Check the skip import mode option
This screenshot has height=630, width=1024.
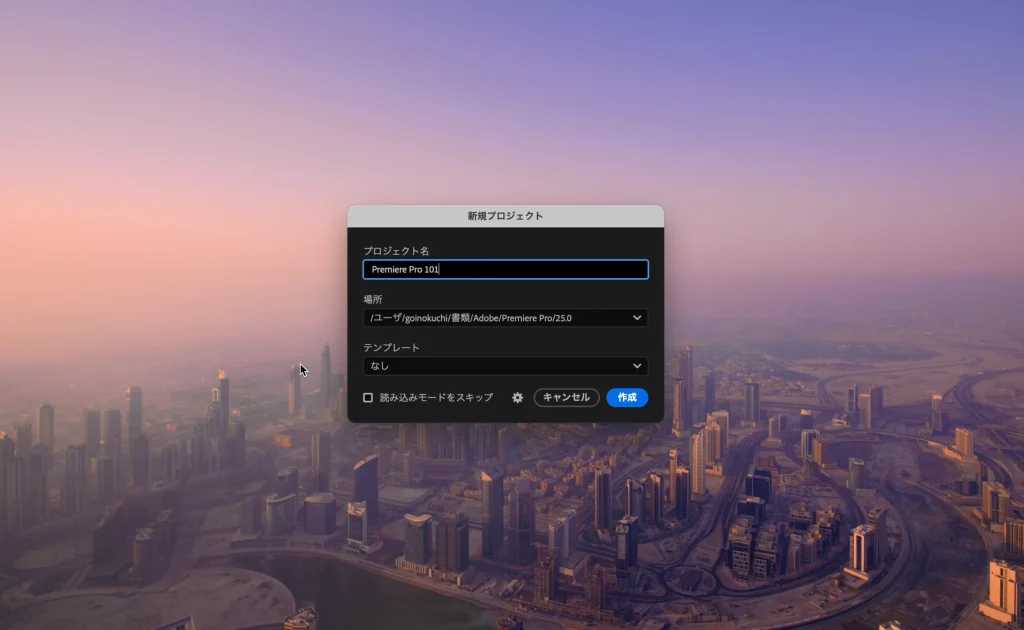(x=368, y=397)
